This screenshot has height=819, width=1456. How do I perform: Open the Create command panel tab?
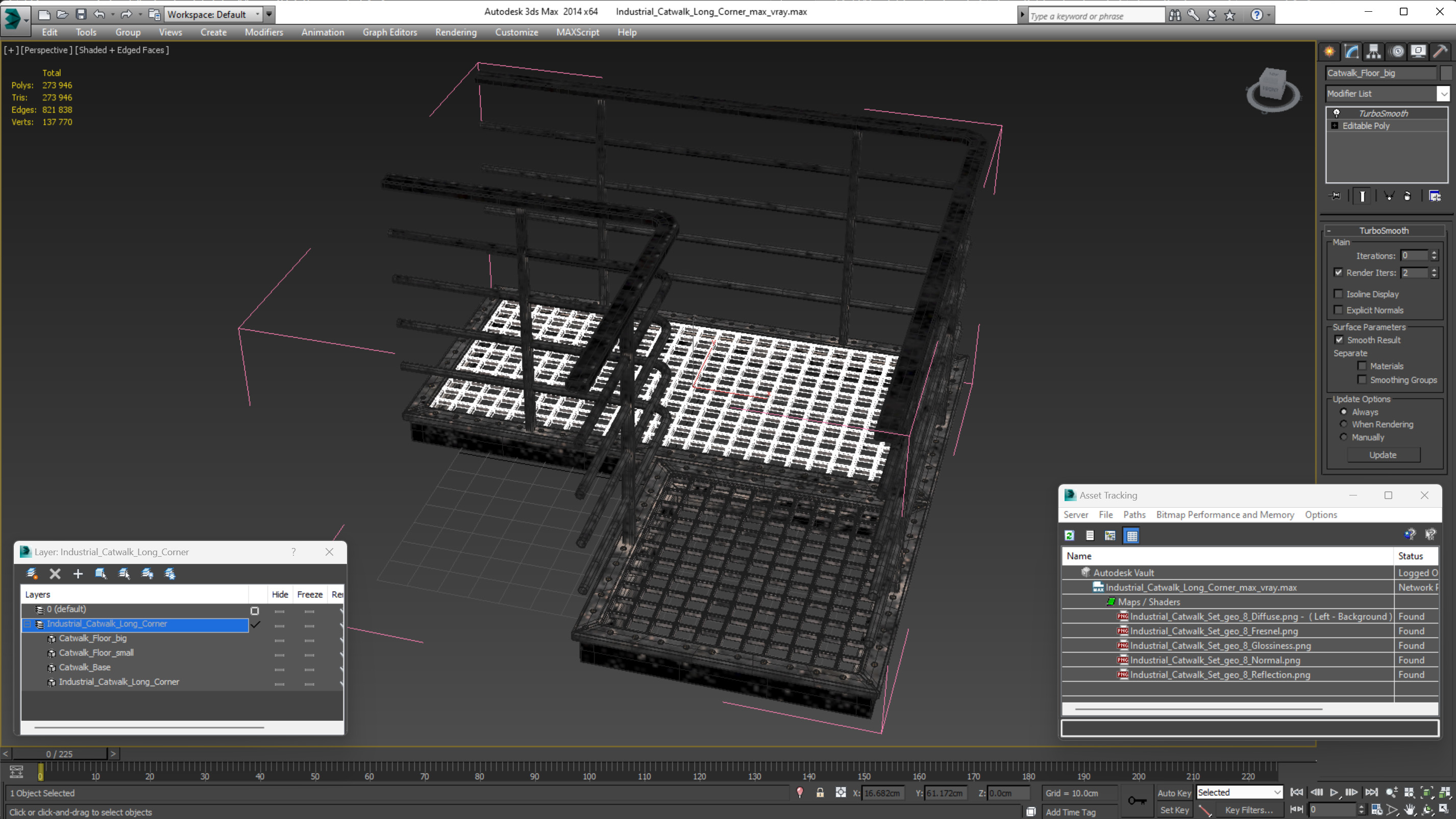1329,52
